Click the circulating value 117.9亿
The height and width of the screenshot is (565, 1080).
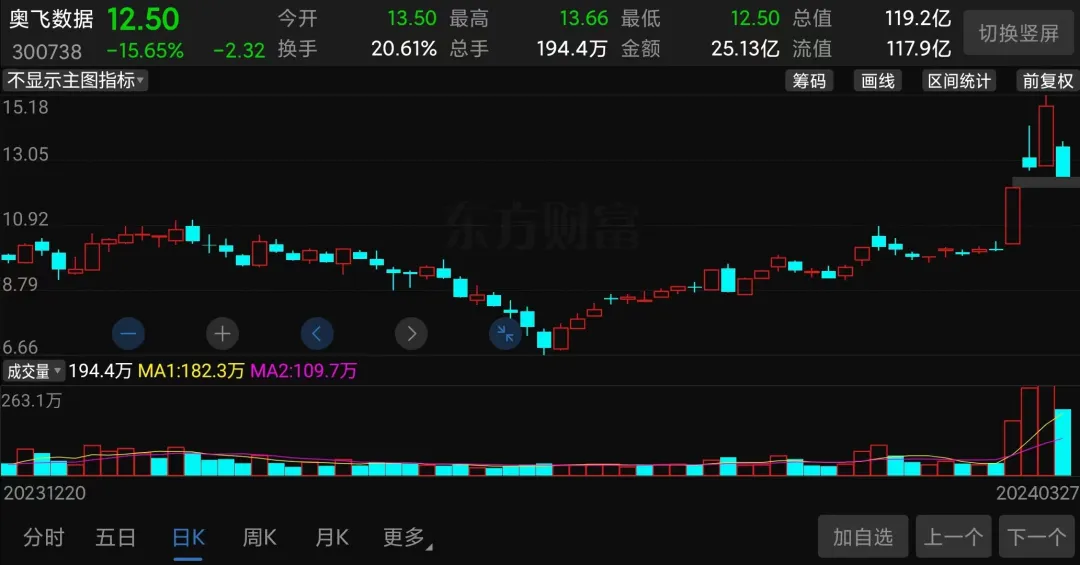(x=918, y=49)
